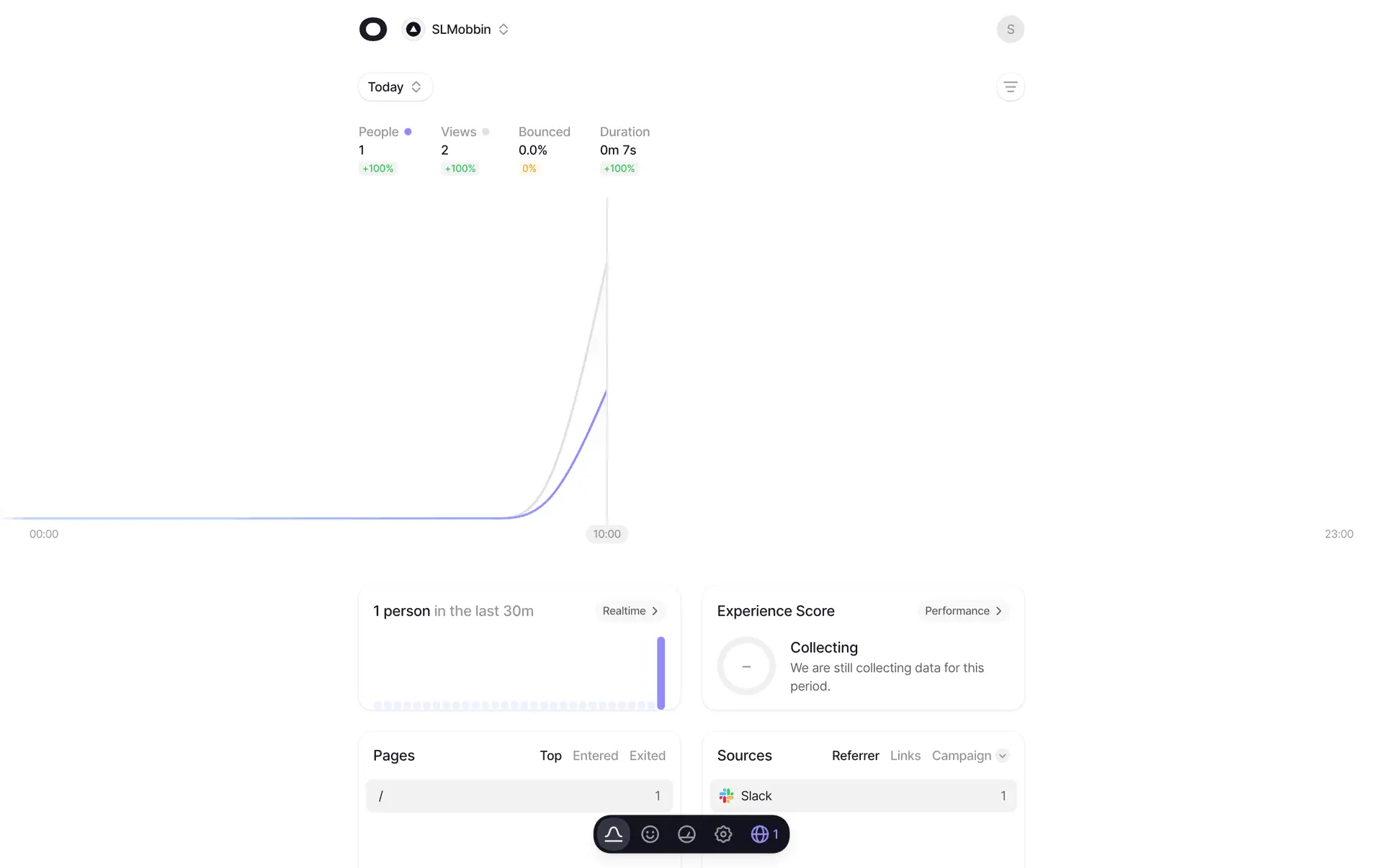Click the black ring app logo
This screenshot has height=868, width=1383.
click(x=373, y=30)
